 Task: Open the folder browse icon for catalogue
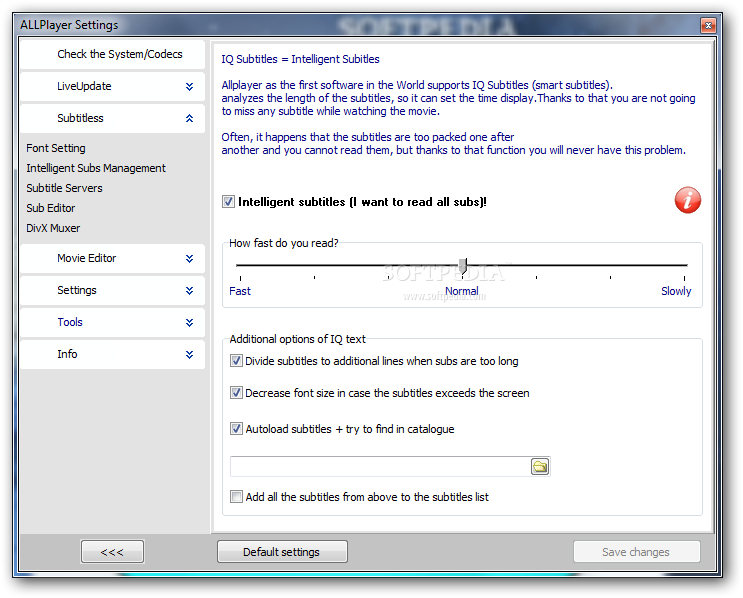click(x=540, y=466)
